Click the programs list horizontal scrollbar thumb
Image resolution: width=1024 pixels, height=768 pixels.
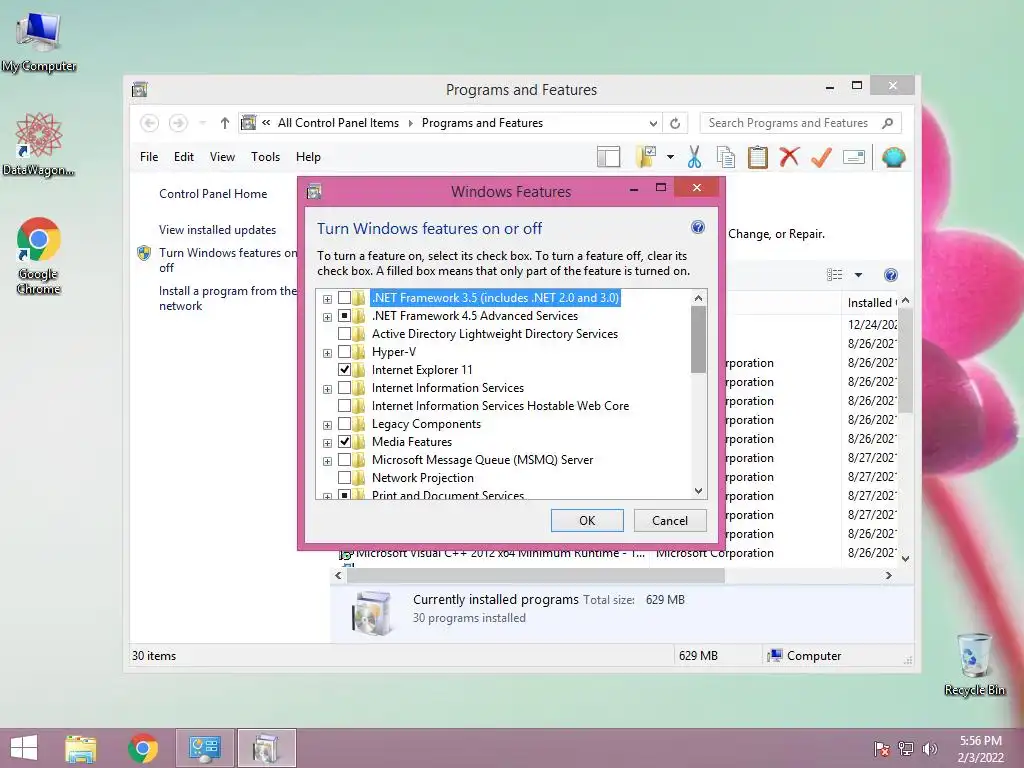pyautogui.click(x=536, y=575)
